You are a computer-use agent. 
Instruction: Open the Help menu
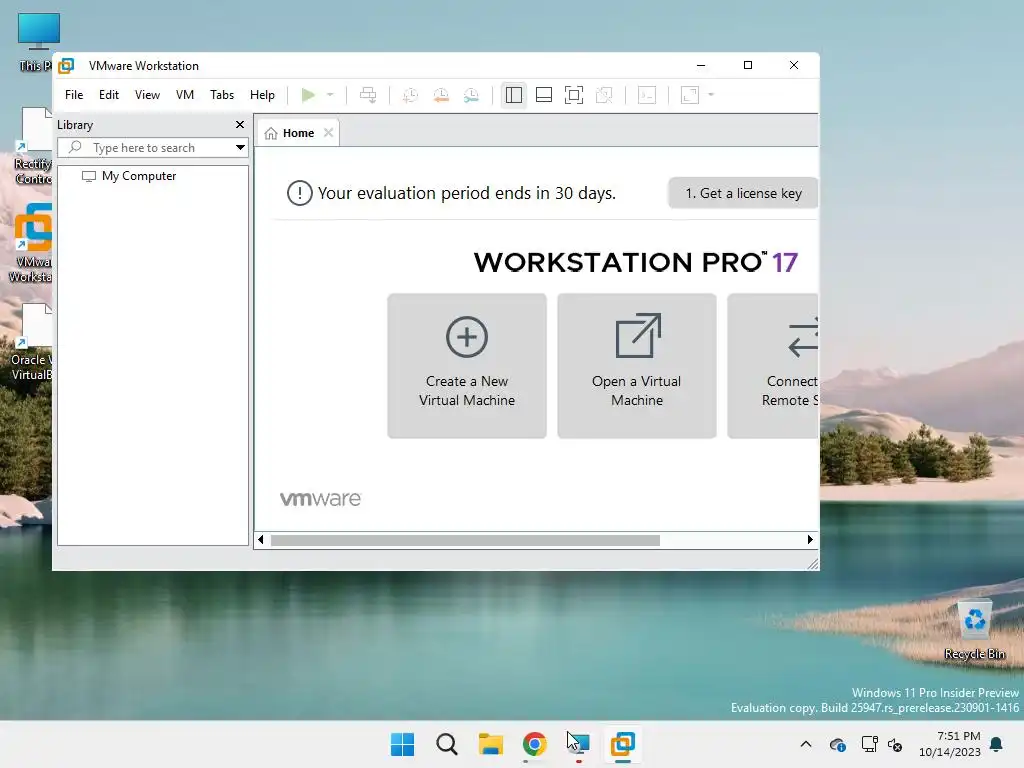[263, 95]
